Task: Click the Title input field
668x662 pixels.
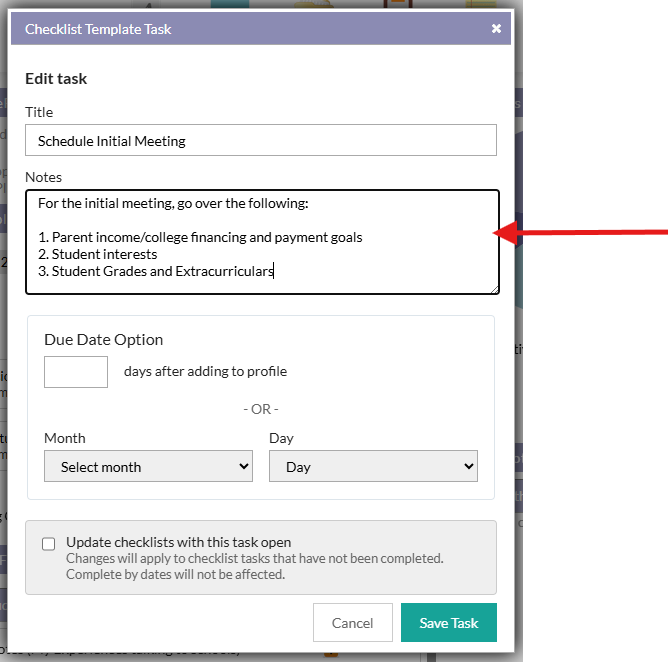Action: click(x=260, y=141)
